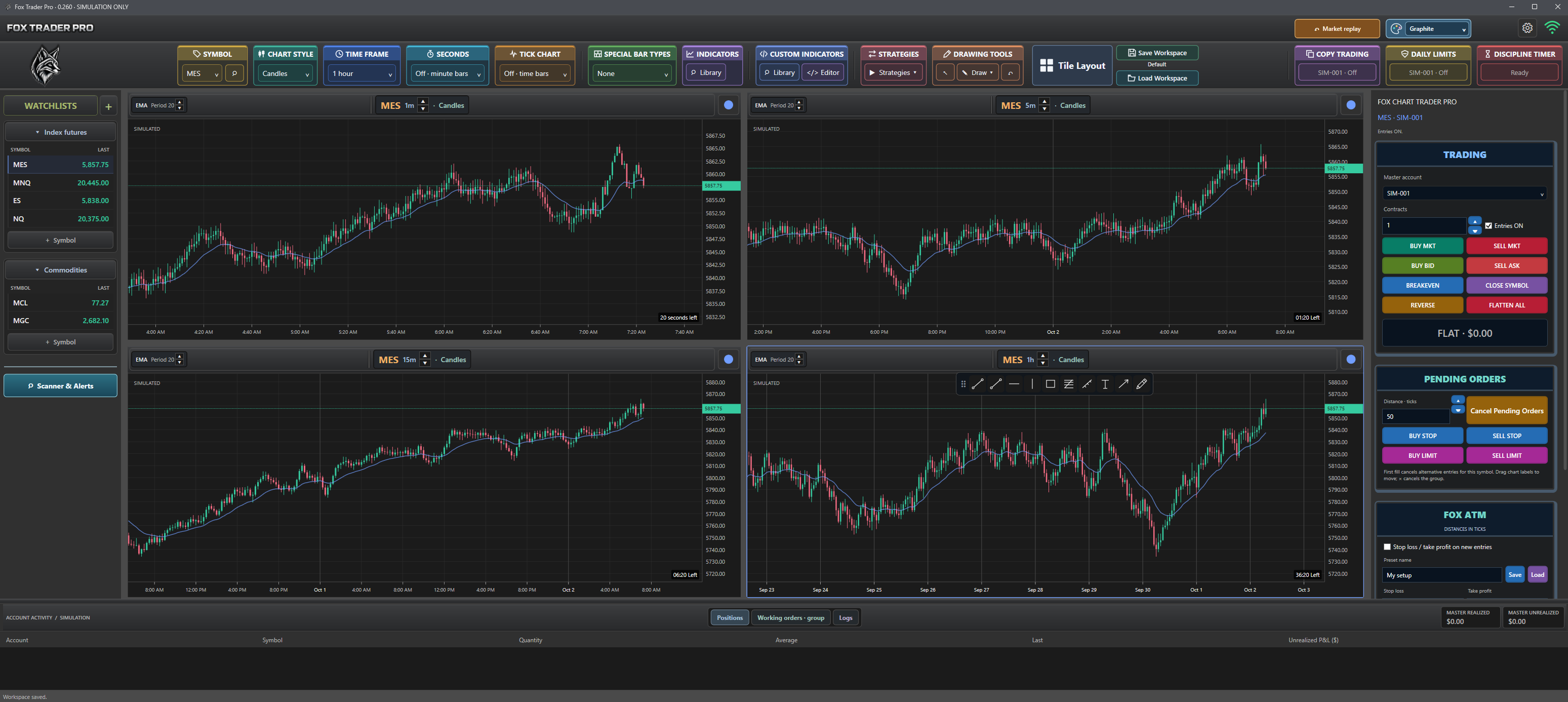Open the Strategies menu button
Viewport: 1568px width, 702px height.
[893, 72]
